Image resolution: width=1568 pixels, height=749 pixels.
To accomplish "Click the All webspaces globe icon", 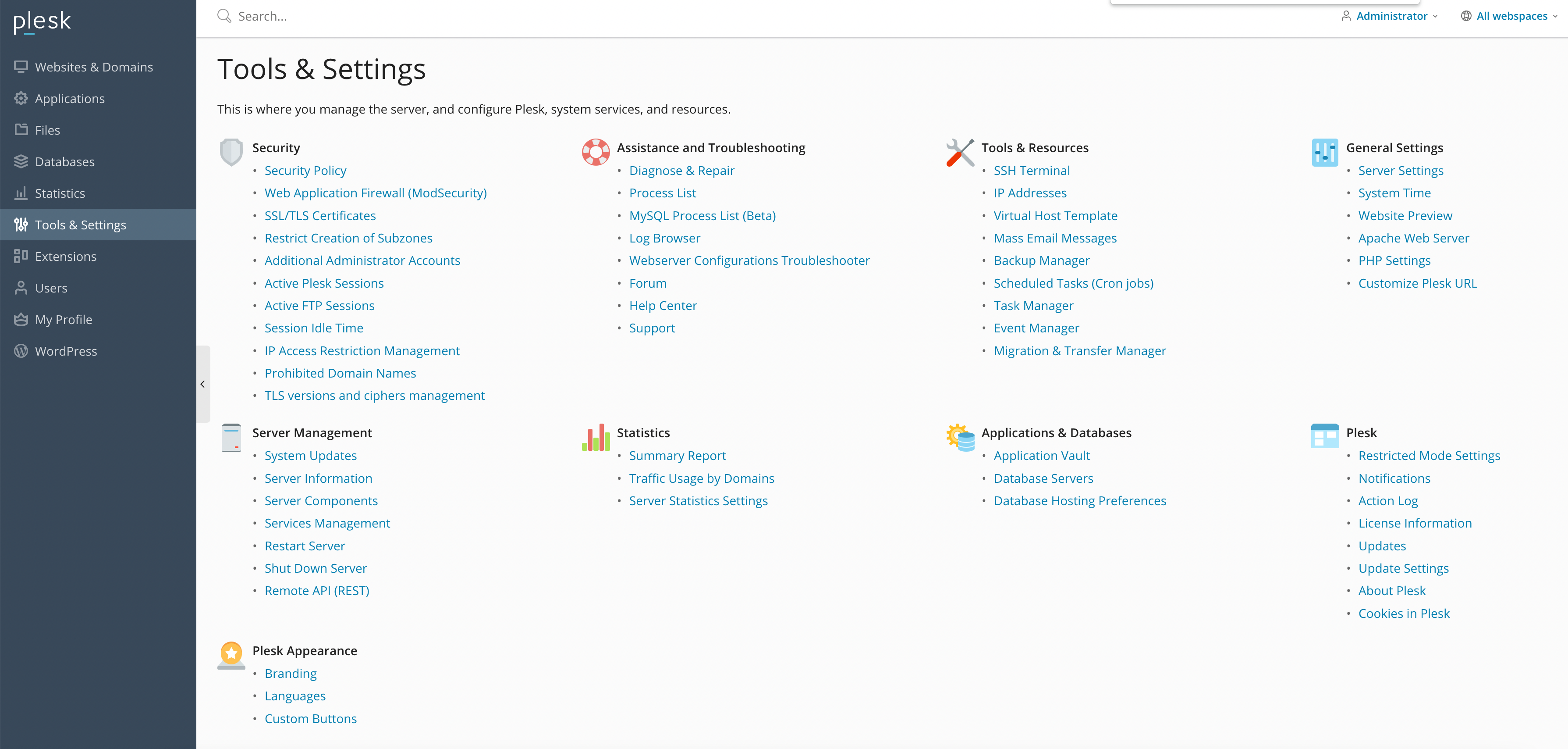I will [1466, 16].
